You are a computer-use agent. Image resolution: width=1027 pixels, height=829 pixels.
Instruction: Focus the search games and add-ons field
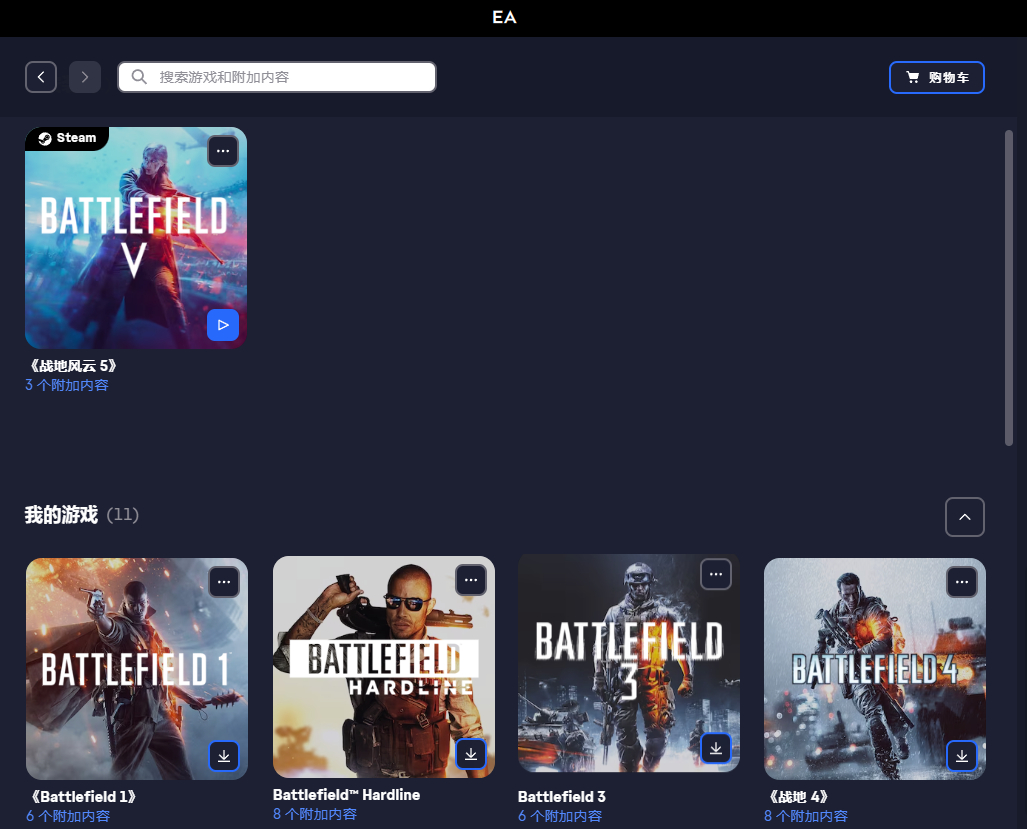tap(276, 77)
